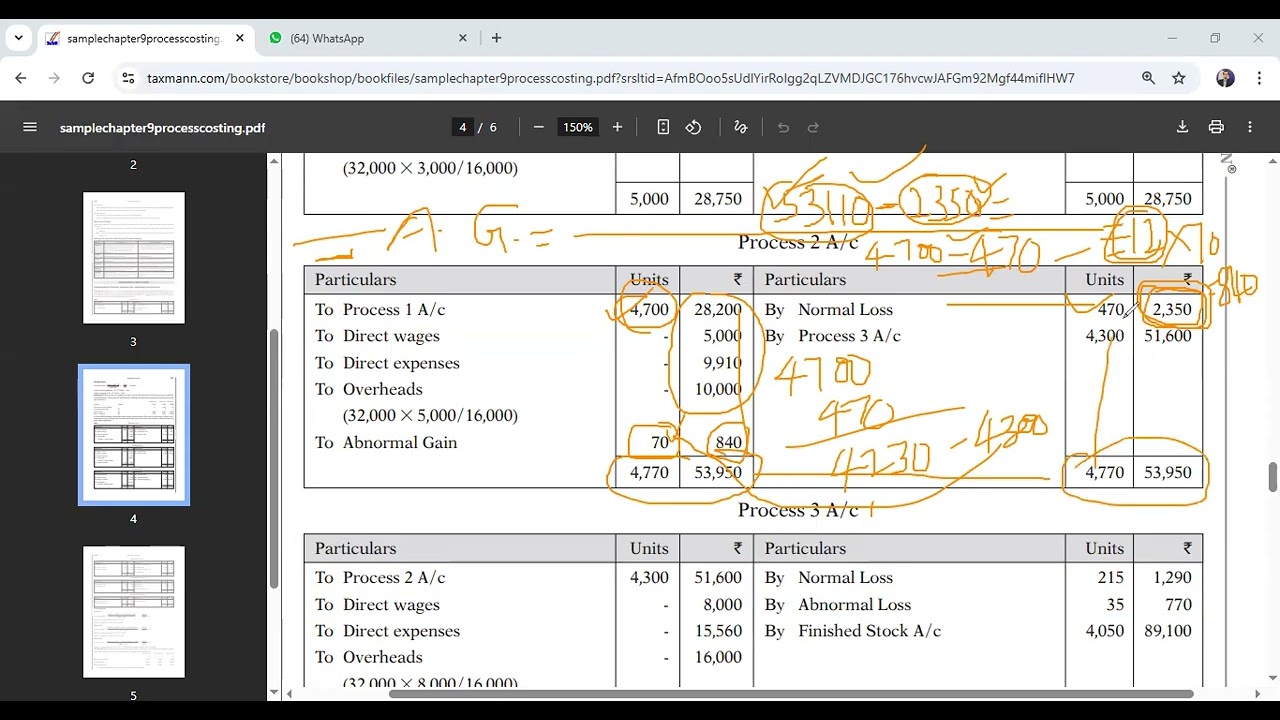Click the '(32,000 × 3,000/16,000)' text
This screenshot has height=720, width=1280.
(x=430, y=168)
